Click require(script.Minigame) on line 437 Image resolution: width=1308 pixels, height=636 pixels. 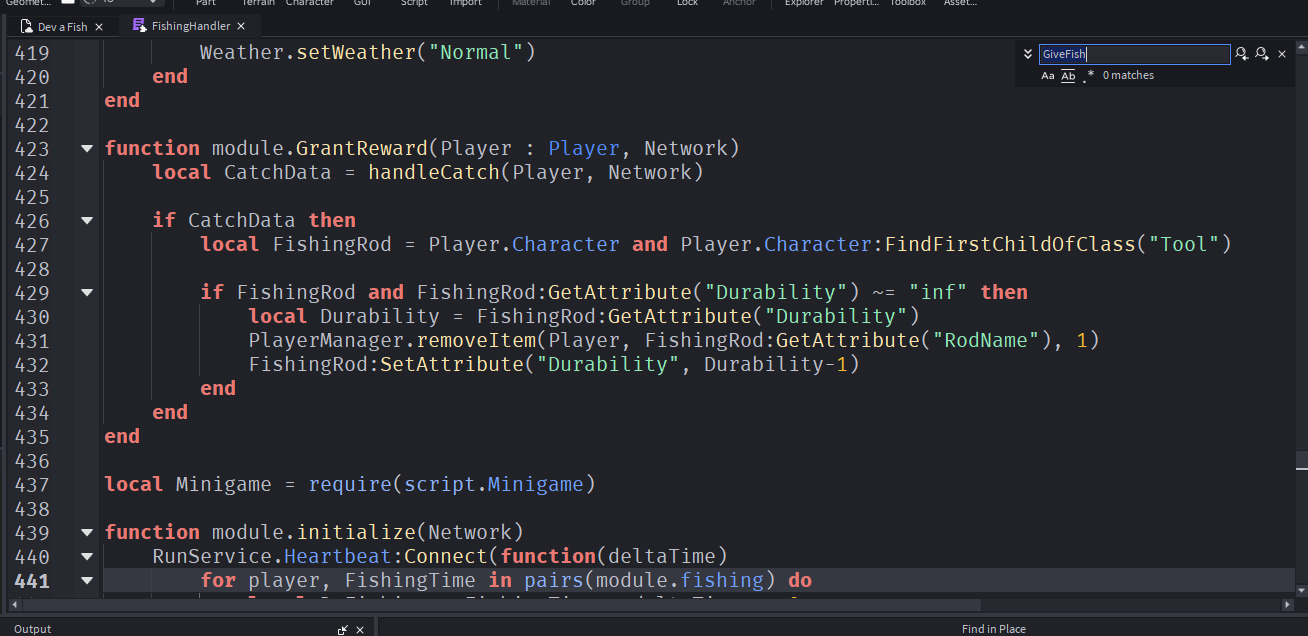452,484
